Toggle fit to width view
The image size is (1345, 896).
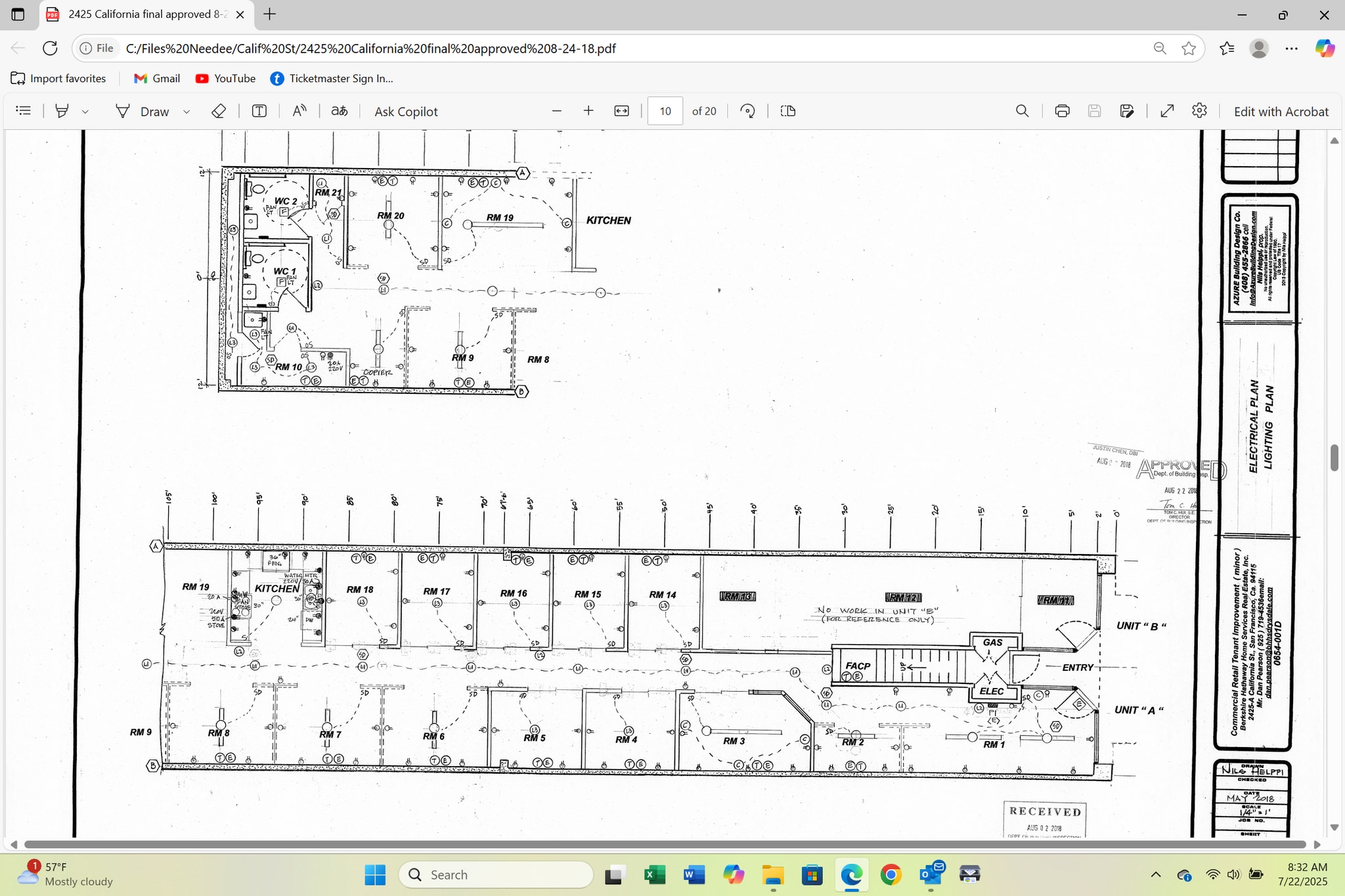621,111
